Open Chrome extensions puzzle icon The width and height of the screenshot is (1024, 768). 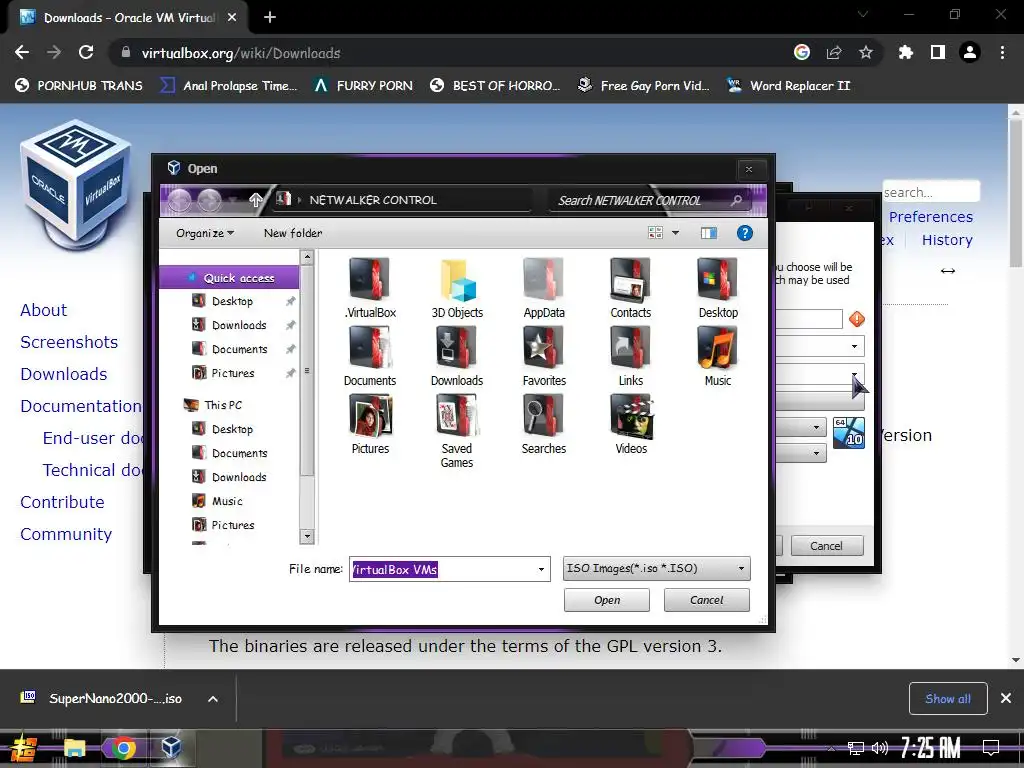(905, 52)
